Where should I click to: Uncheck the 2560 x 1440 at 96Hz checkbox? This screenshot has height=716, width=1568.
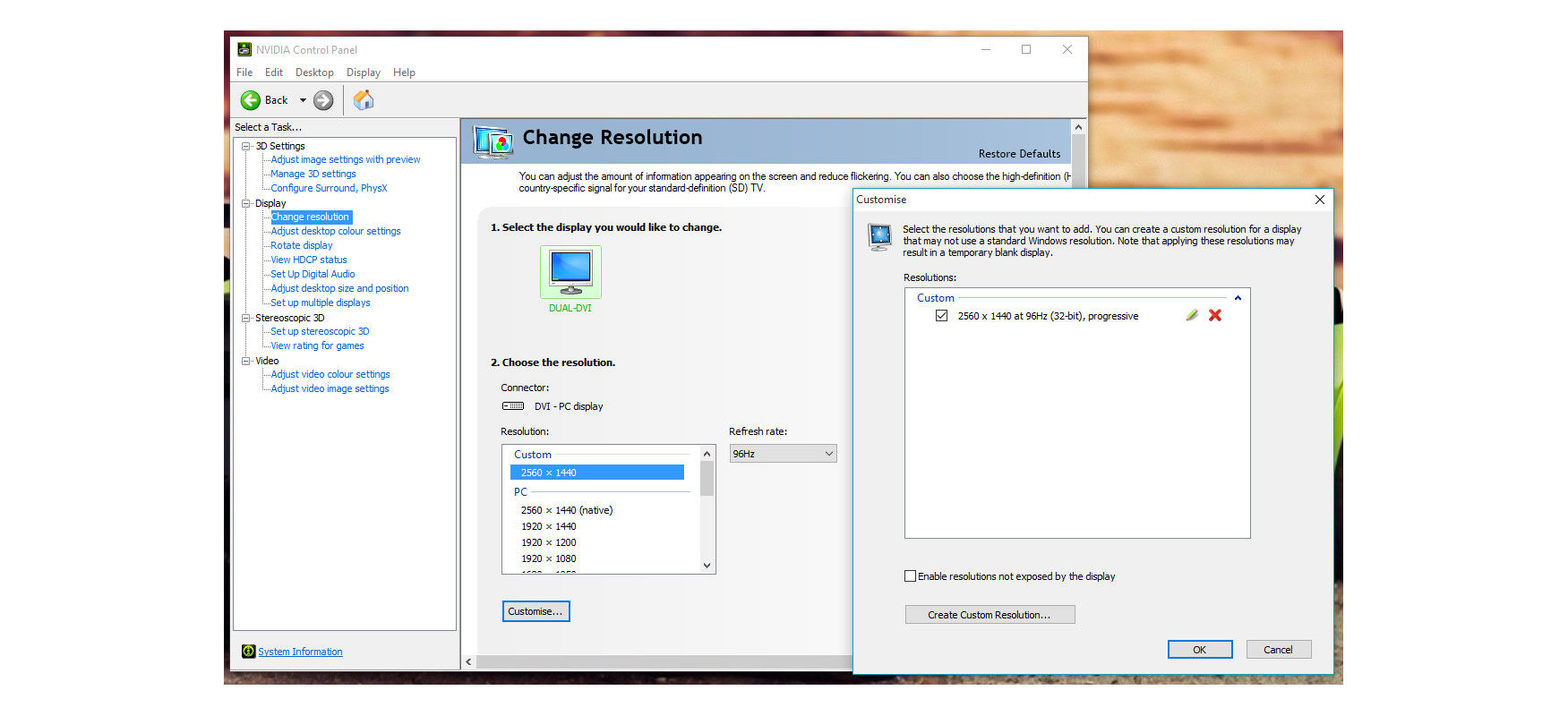(941, 316)
